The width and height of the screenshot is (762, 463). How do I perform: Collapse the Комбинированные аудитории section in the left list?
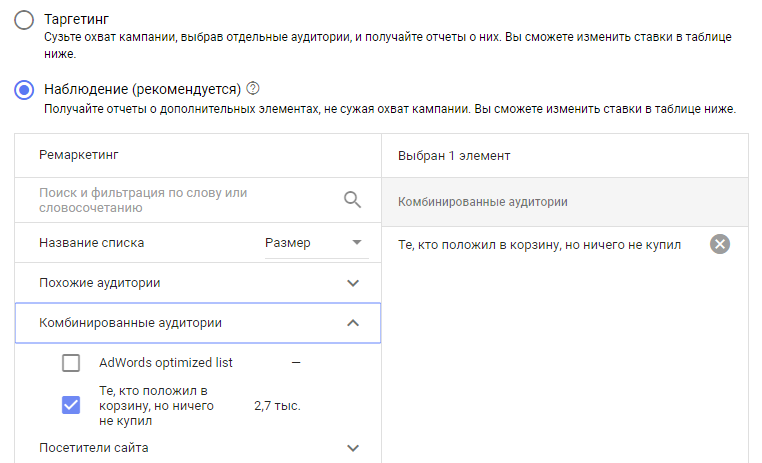(x=352, y=323)
